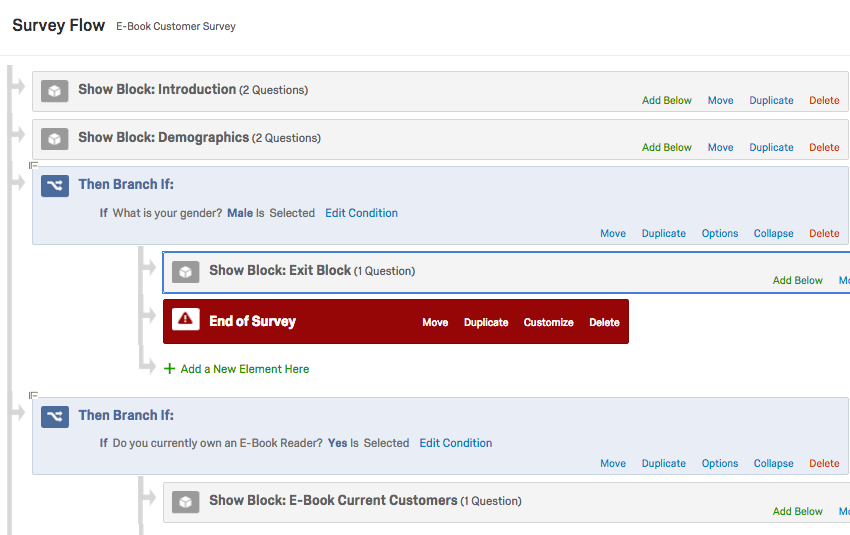The width and height of the screenshot is (850, 535).
Task: Open Options for E-Book Reader branch
Action: (720, 463)
